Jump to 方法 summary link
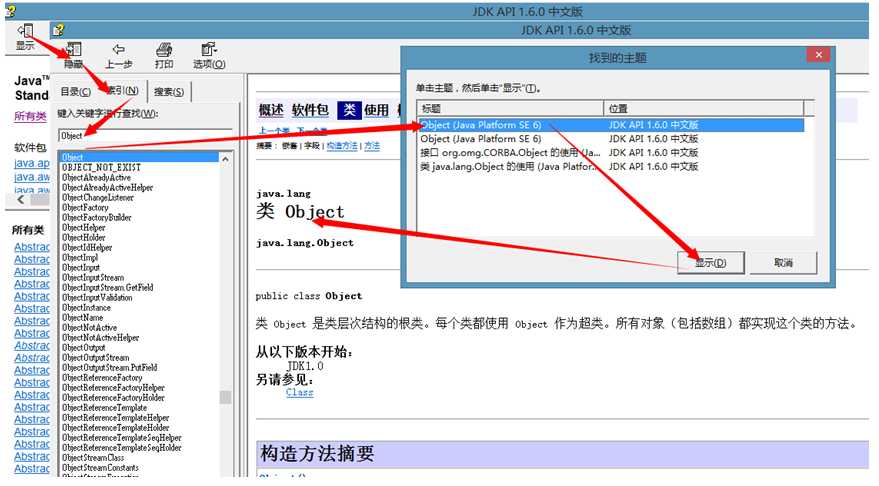 [372, 146]
